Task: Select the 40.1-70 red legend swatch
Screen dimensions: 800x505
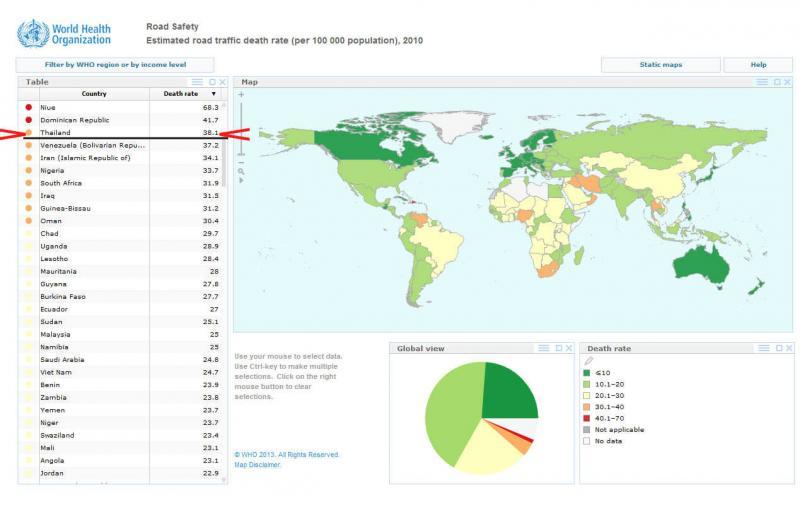Action: (587, 418)
